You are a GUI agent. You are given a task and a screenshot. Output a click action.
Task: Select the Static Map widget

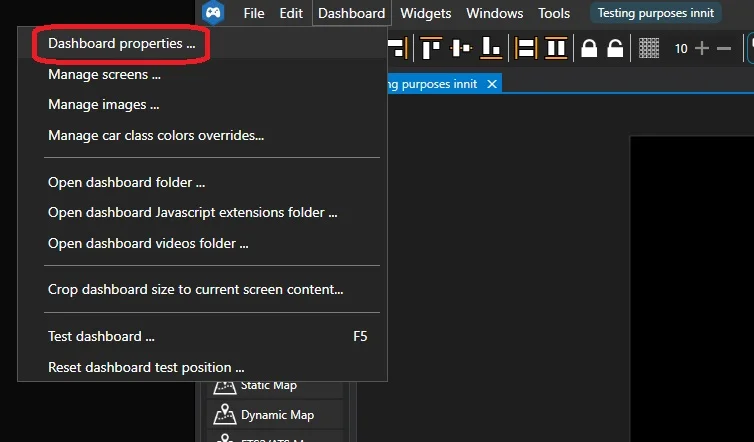click(x=275, y=388)
